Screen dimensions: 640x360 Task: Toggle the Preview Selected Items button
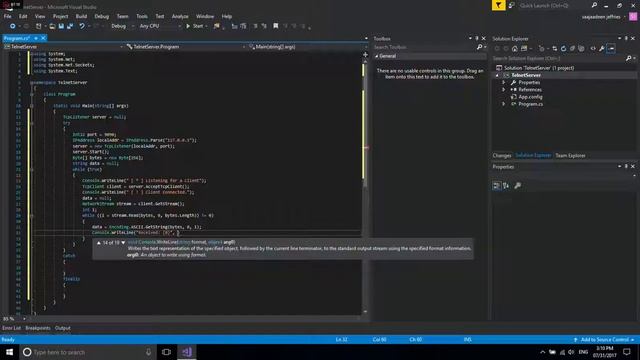pyautogui.click(x=611, y=49)
